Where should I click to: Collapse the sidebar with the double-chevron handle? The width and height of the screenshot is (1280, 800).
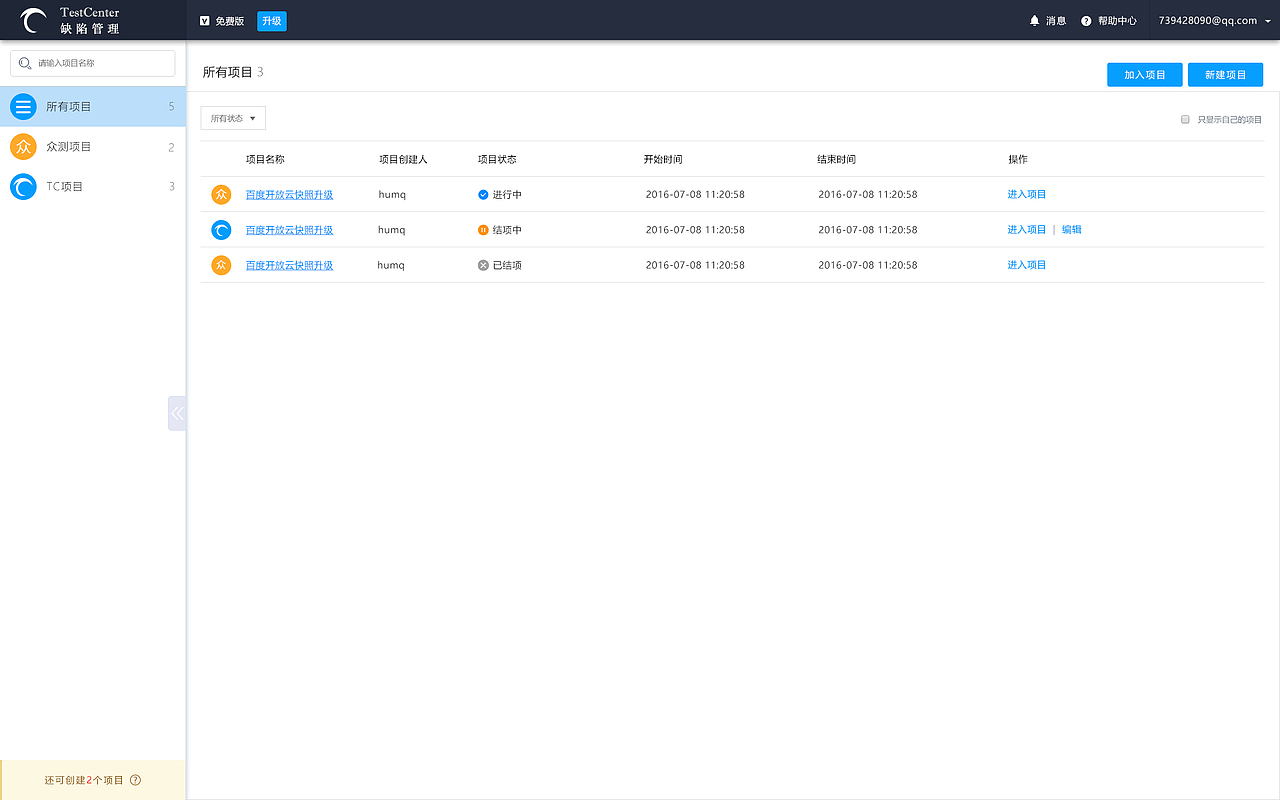pos(177,413)
